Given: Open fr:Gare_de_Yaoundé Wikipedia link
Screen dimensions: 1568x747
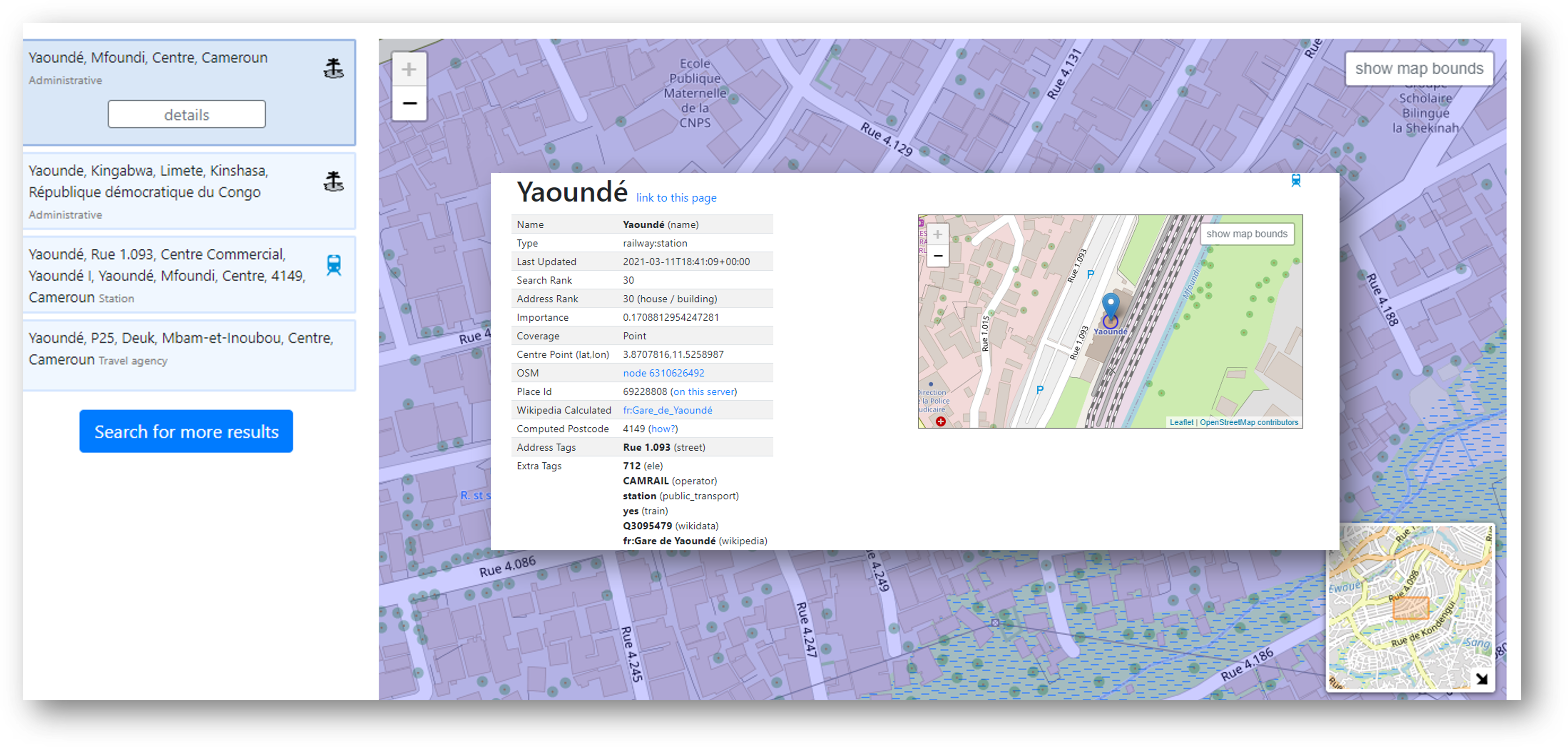Looking at the screenshot, I should pos(667,410).
